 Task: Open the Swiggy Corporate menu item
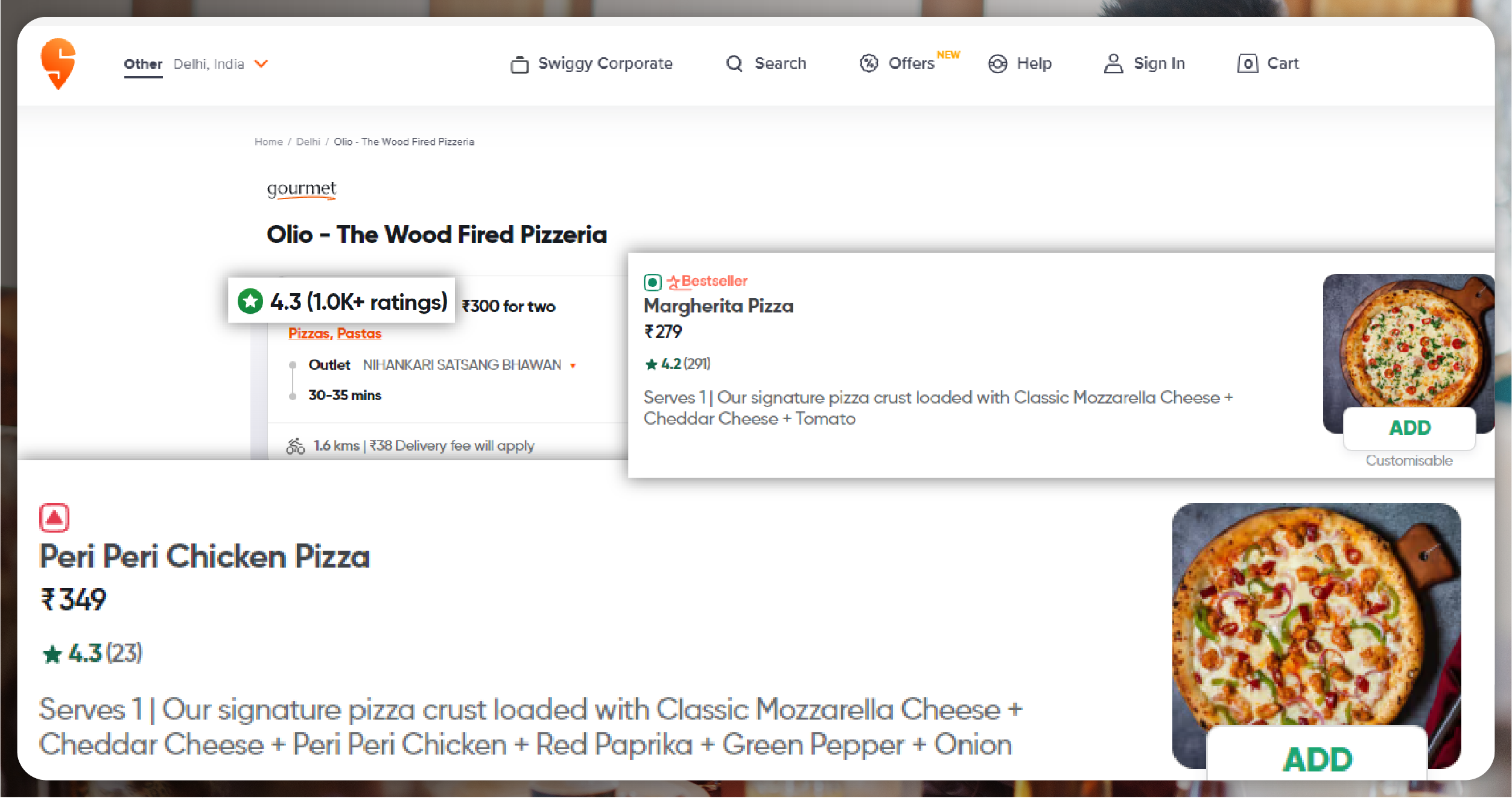[x=605, y=63]
